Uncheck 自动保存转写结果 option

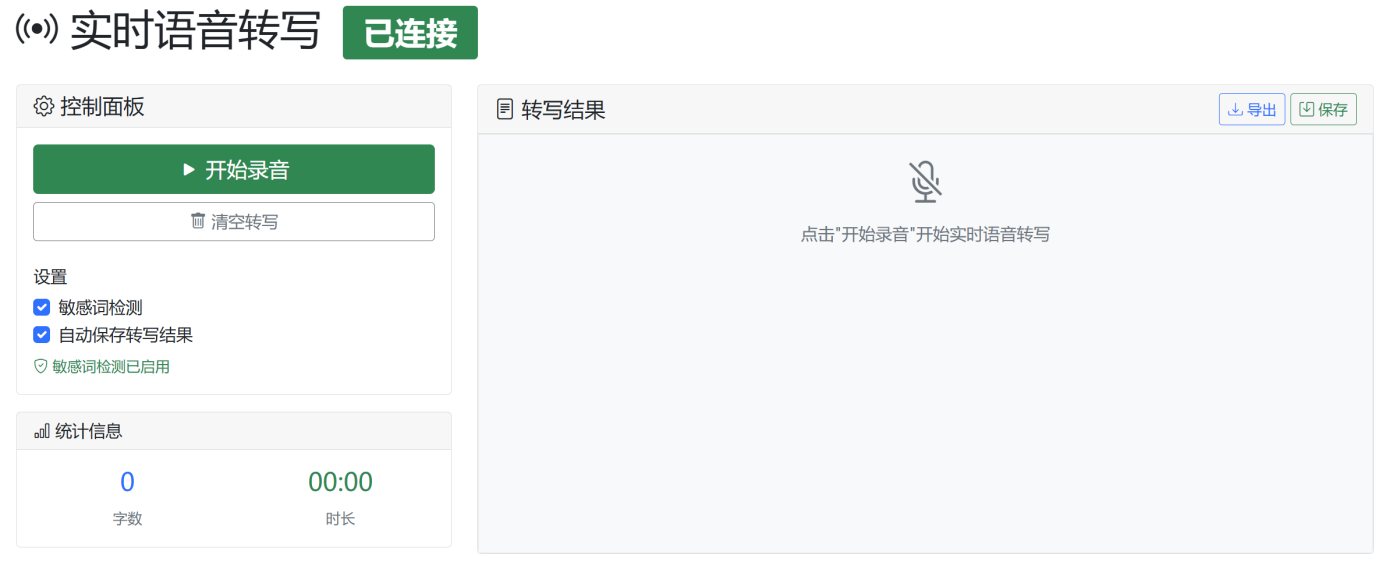(41, 335)
